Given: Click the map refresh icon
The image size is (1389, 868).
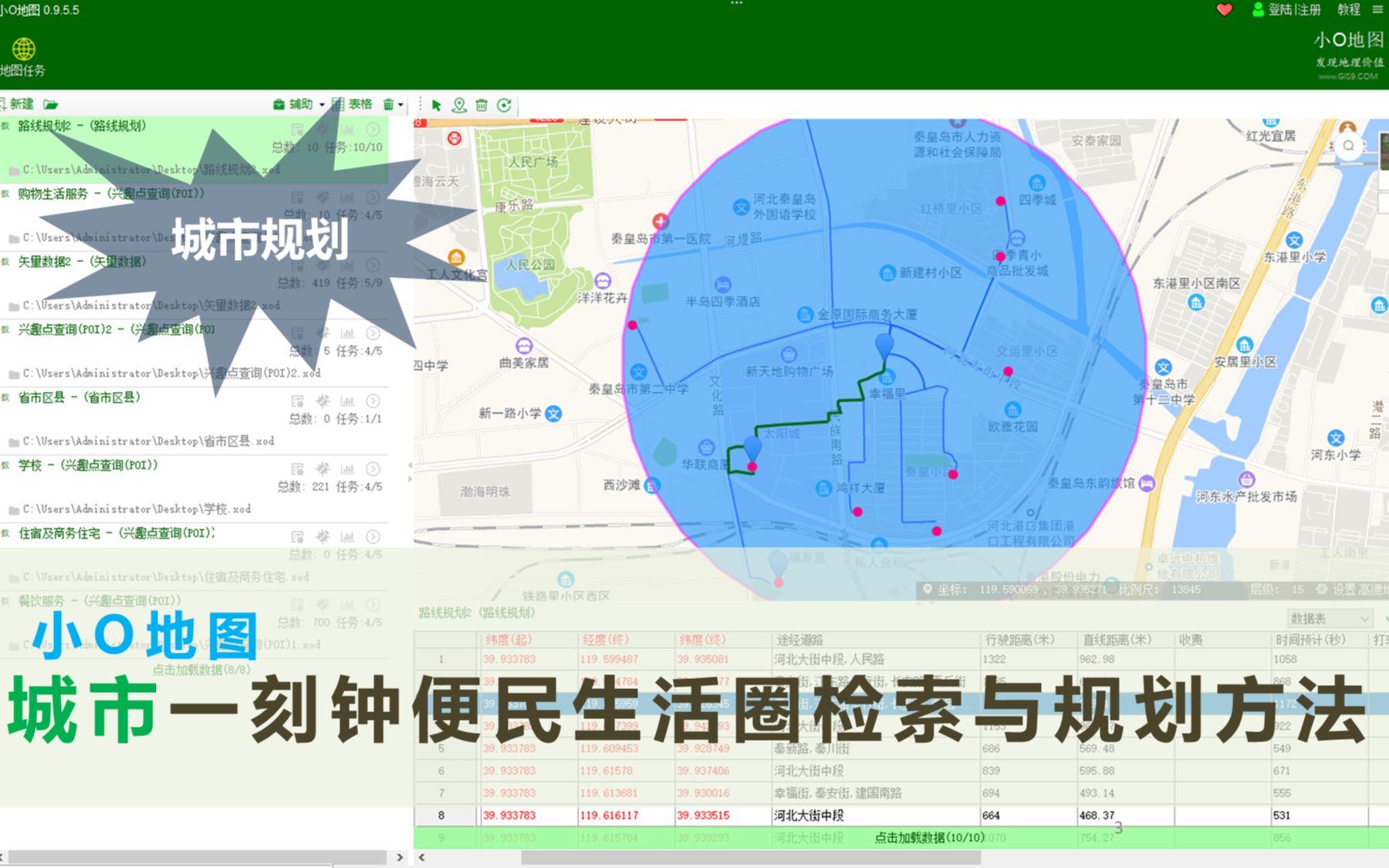Looking at the screenshot, I should [504, 105].
